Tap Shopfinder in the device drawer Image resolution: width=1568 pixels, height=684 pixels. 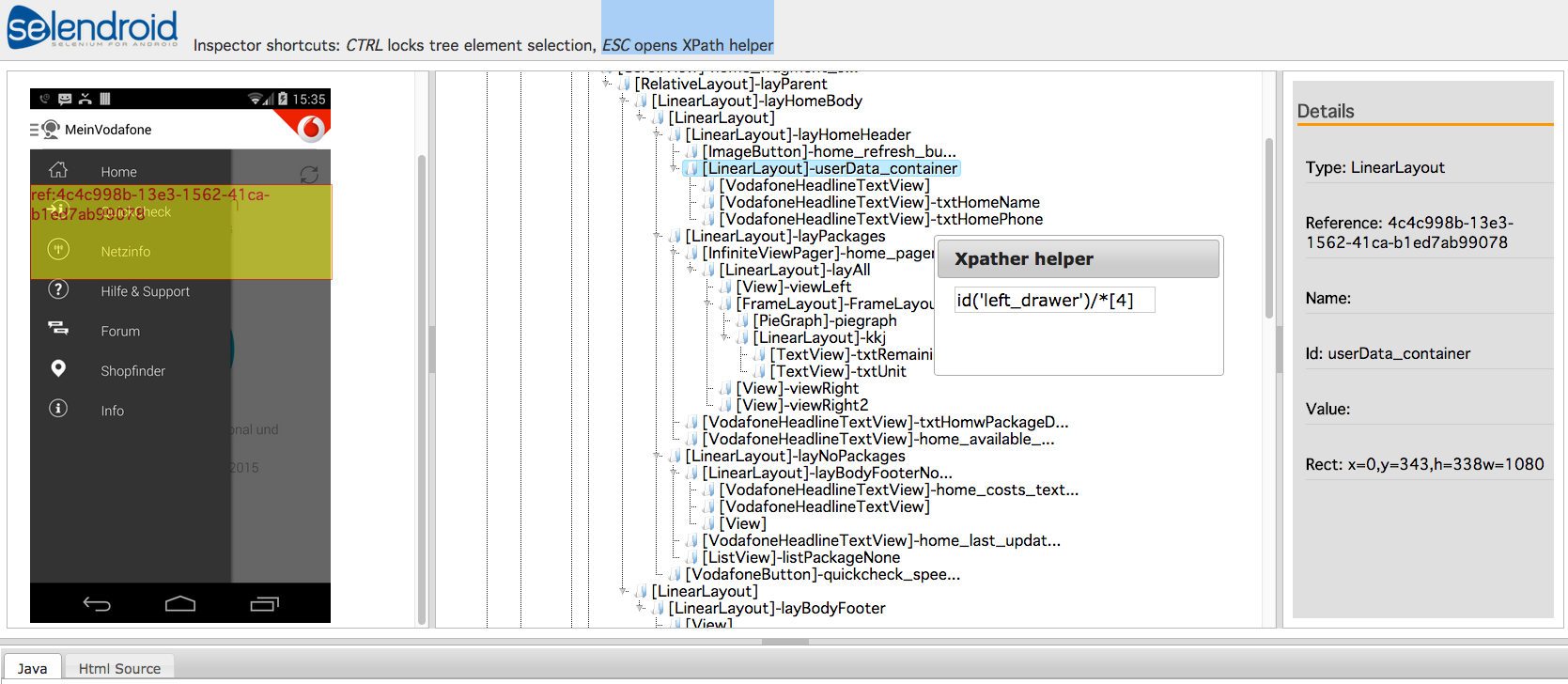[132, 371]
